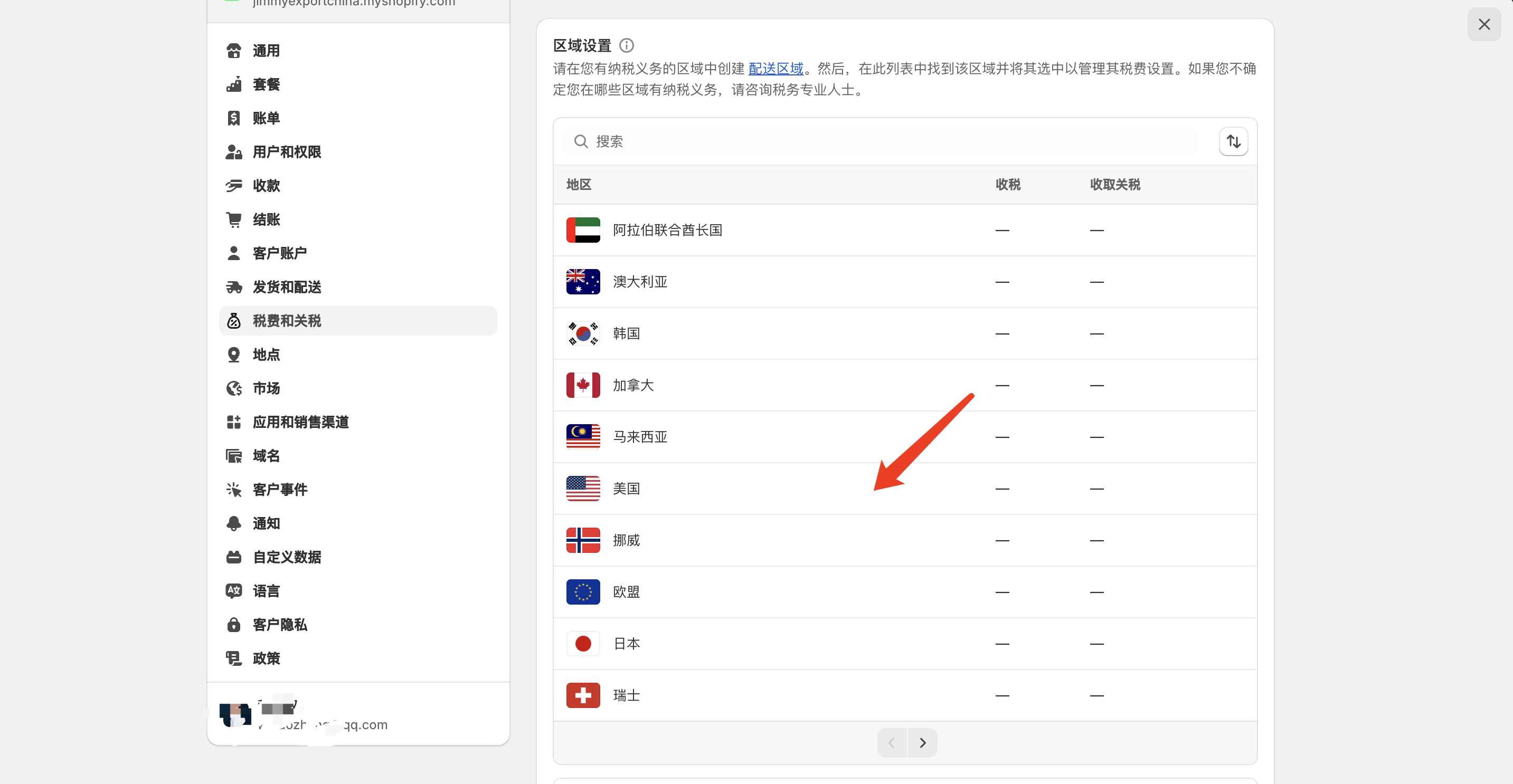1513x784 pixels.
Task: Open the 域名 domain icon
Action: [x=234, y=456]
